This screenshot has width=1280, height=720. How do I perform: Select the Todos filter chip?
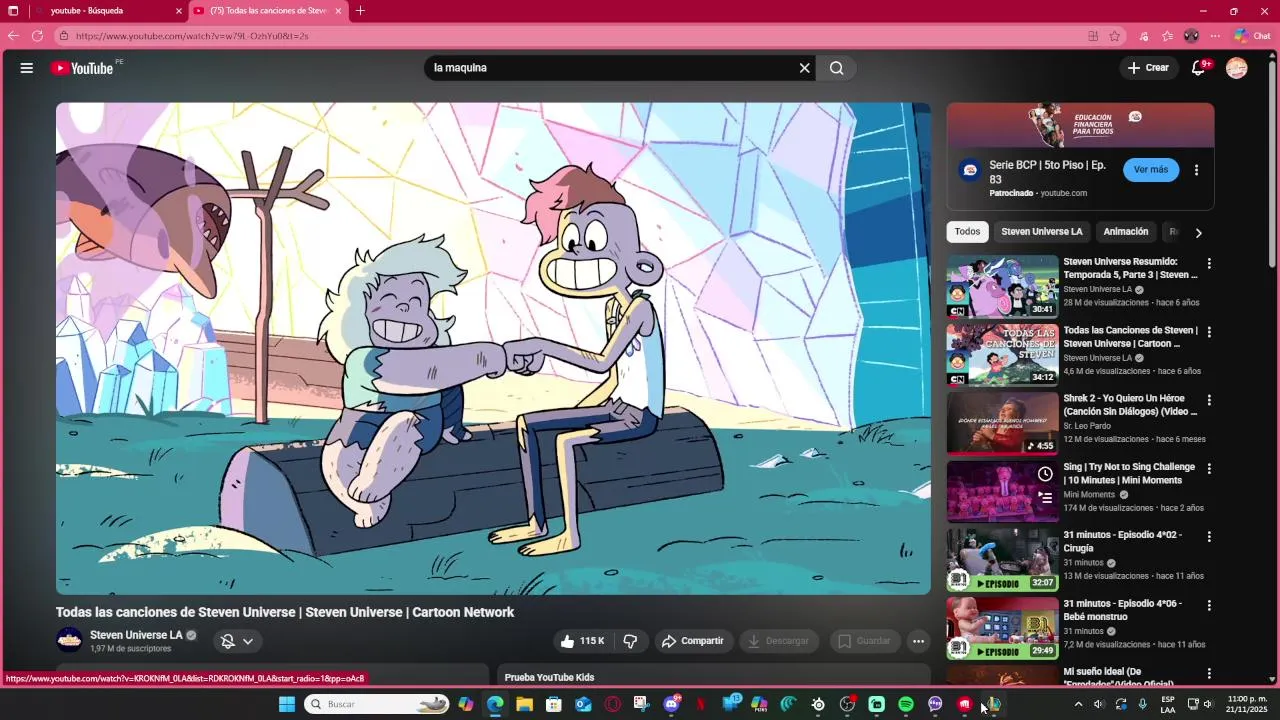(x=967, y=232)
